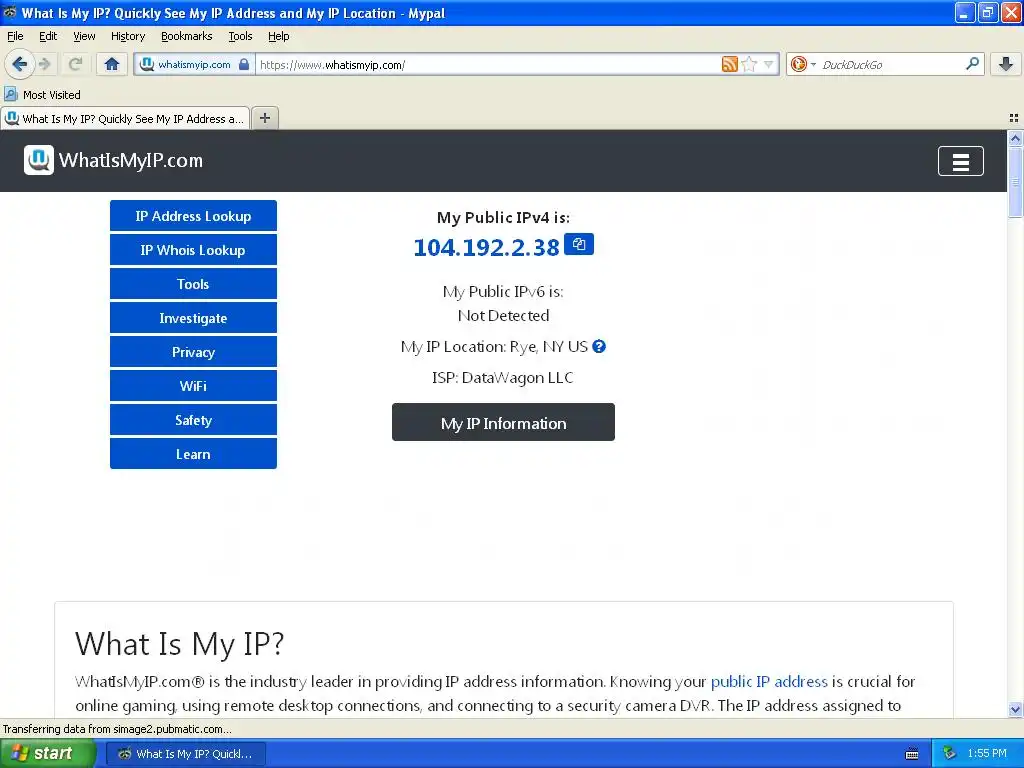Focus the URL address field

click(487, 64)
